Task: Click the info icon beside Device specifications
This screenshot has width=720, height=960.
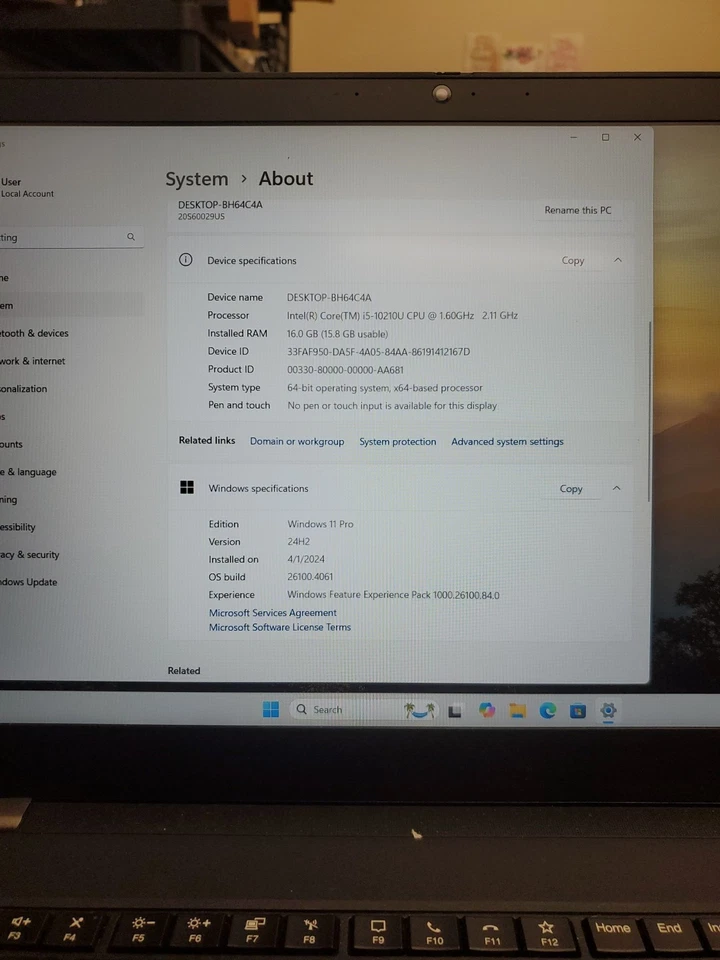Action: 186,260
